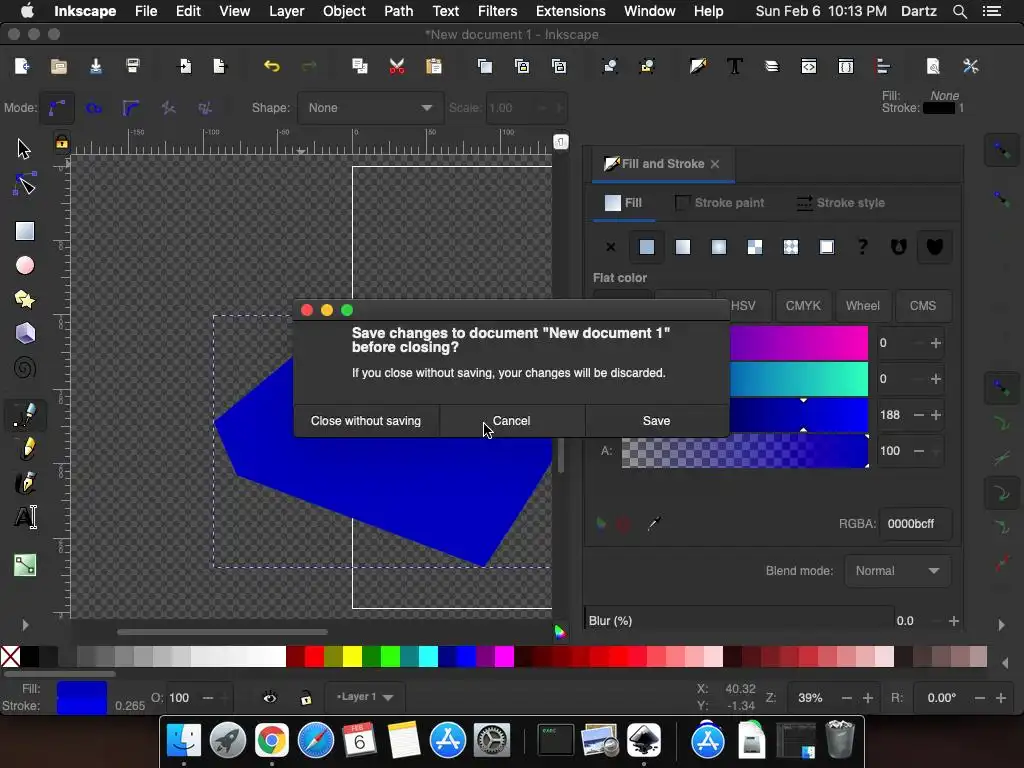Viewport: 1024px width, 768px height.
Task: Click the New document icon
Action: click(x=22, y=66)
